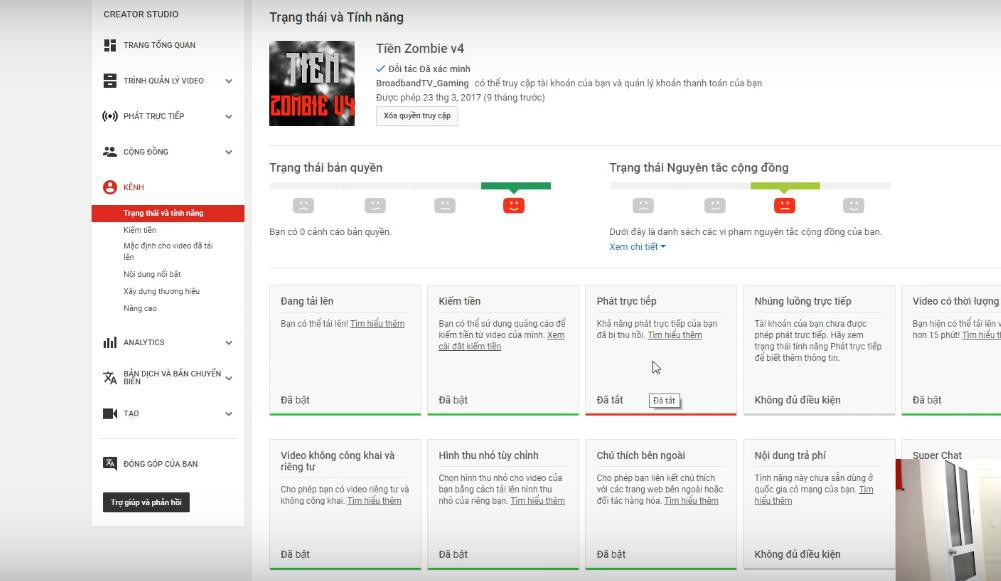Click the Cộng Đồng people icon

[x=110, y=151]
